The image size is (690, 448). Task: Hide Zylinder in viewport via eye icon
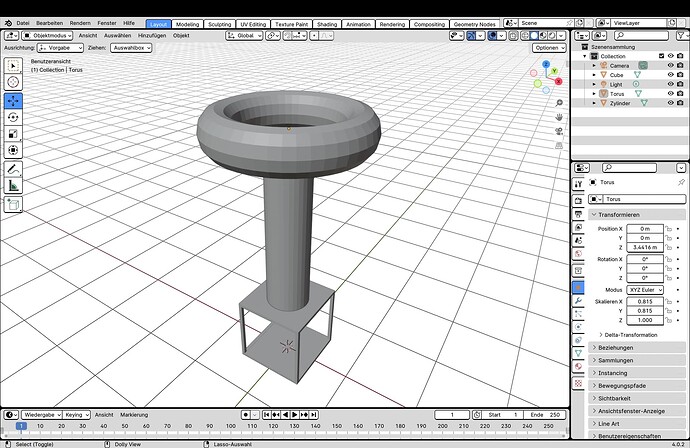(671, 103)
